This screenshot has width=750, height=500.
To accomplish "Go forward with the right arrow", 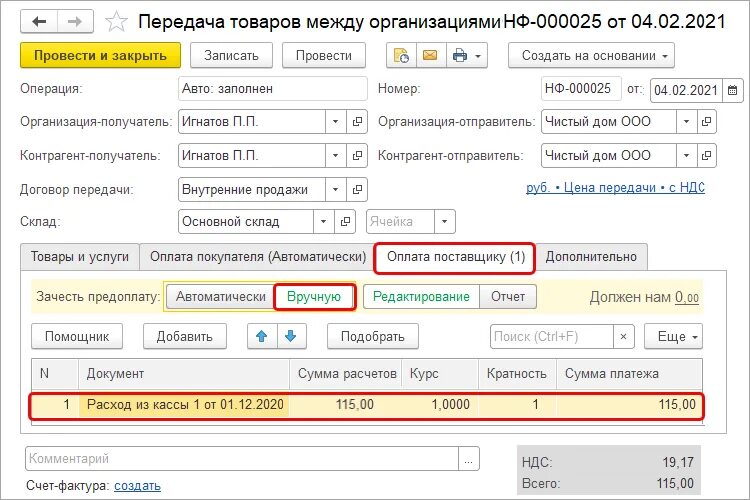I will [x=75, y=22].
